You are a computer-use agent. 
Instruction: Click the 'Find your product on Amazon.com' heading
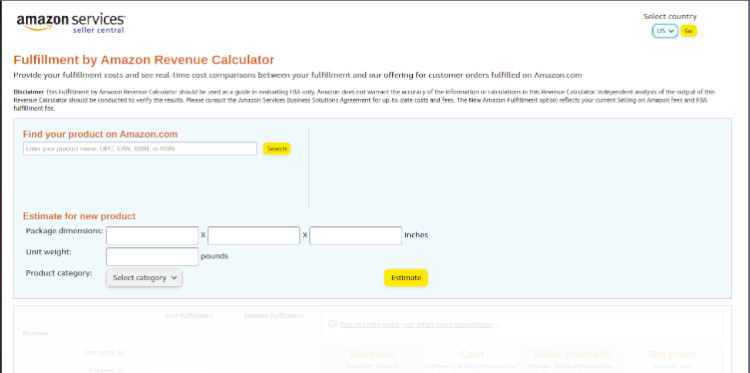[x=100, y=134]
